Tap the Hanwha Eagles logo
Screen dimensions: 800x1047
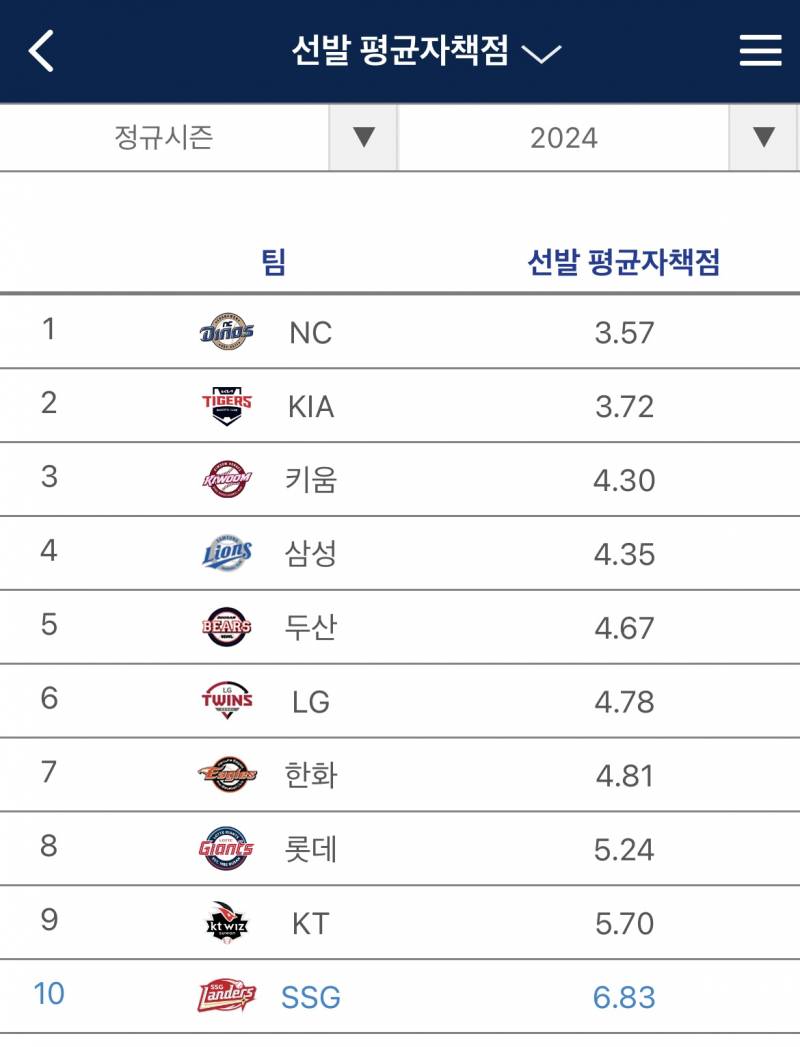(227, 774)
